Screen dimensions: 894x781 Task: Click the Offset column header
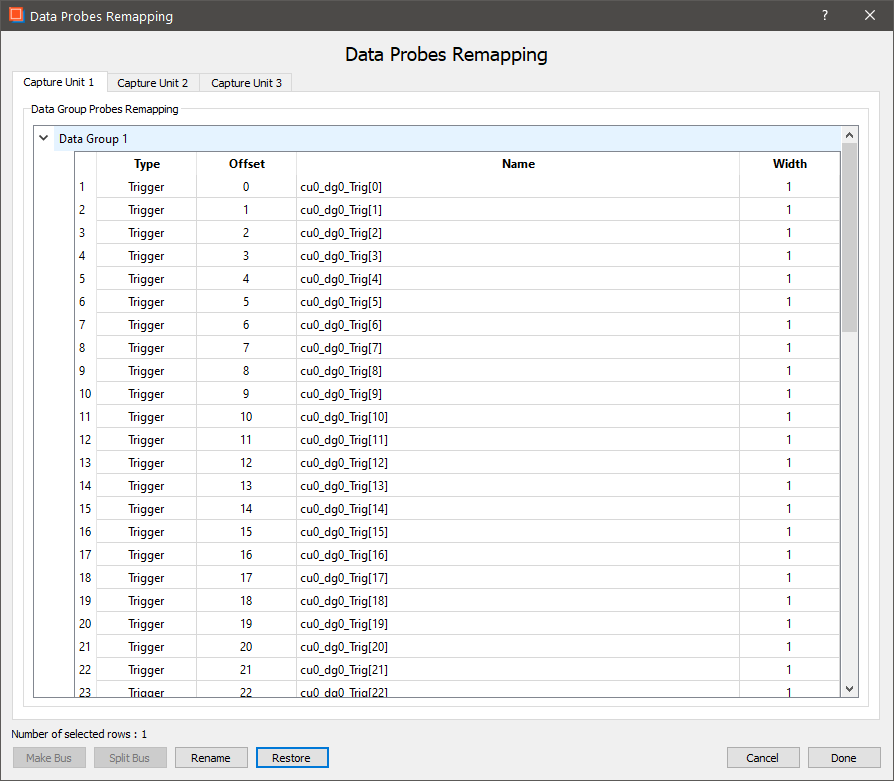246,164
